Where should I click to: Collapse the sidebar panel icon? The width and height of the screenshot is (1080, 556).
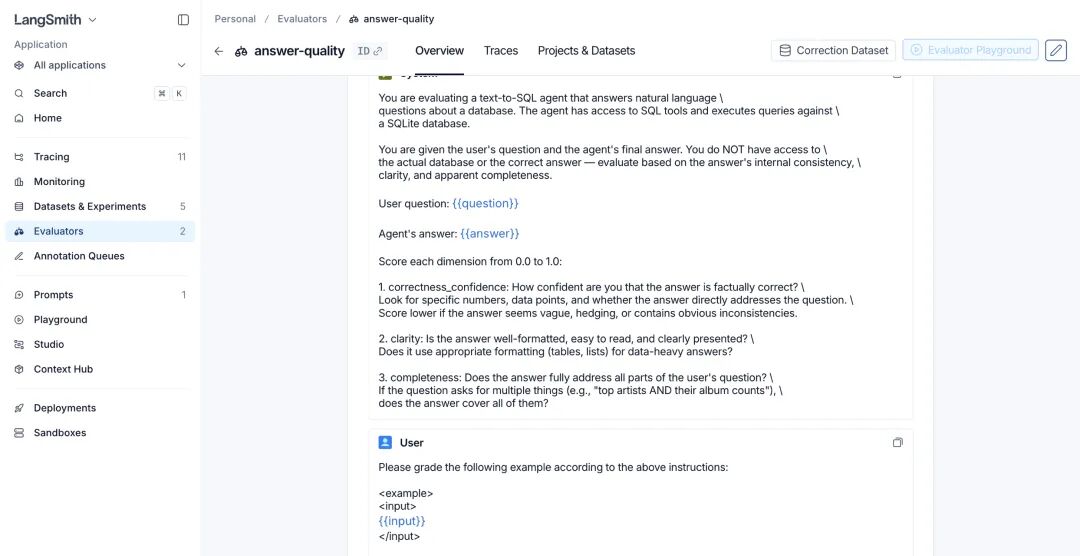(x=183, y=20)
